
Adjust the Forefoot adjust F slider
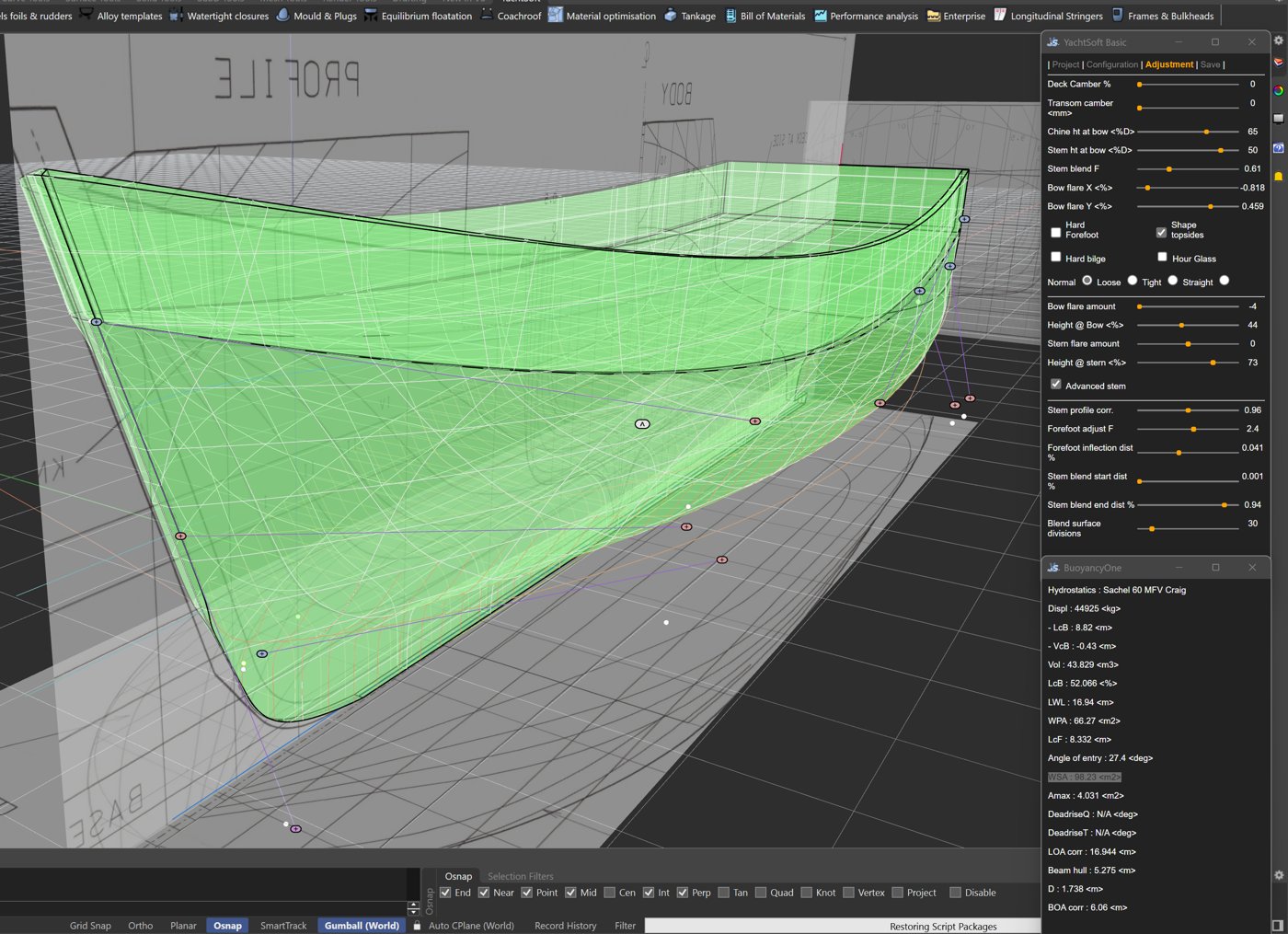click(x=1188, y=429)
